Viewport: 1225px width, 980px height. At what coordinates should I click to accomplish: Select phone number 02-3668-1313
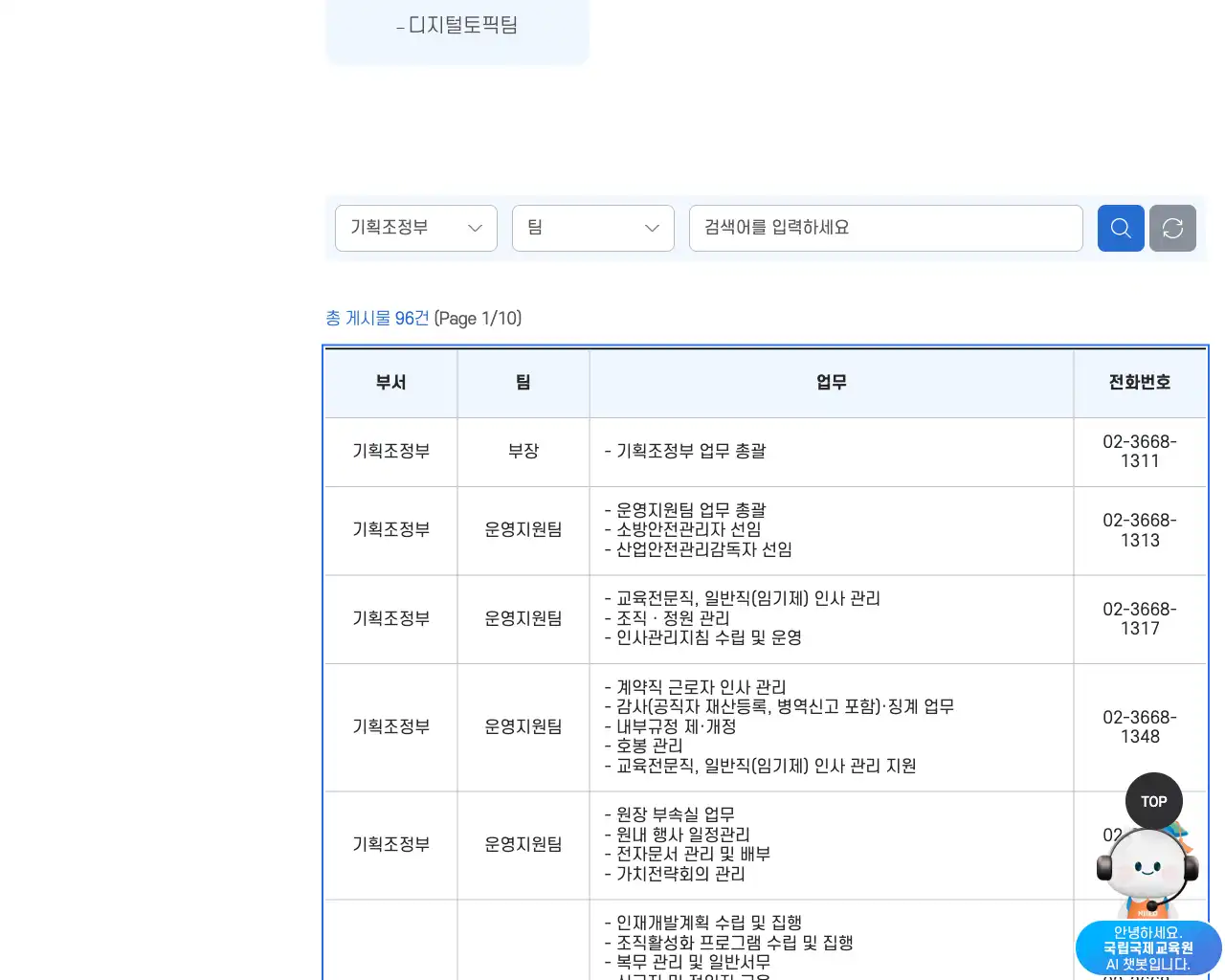point(1140,530)
